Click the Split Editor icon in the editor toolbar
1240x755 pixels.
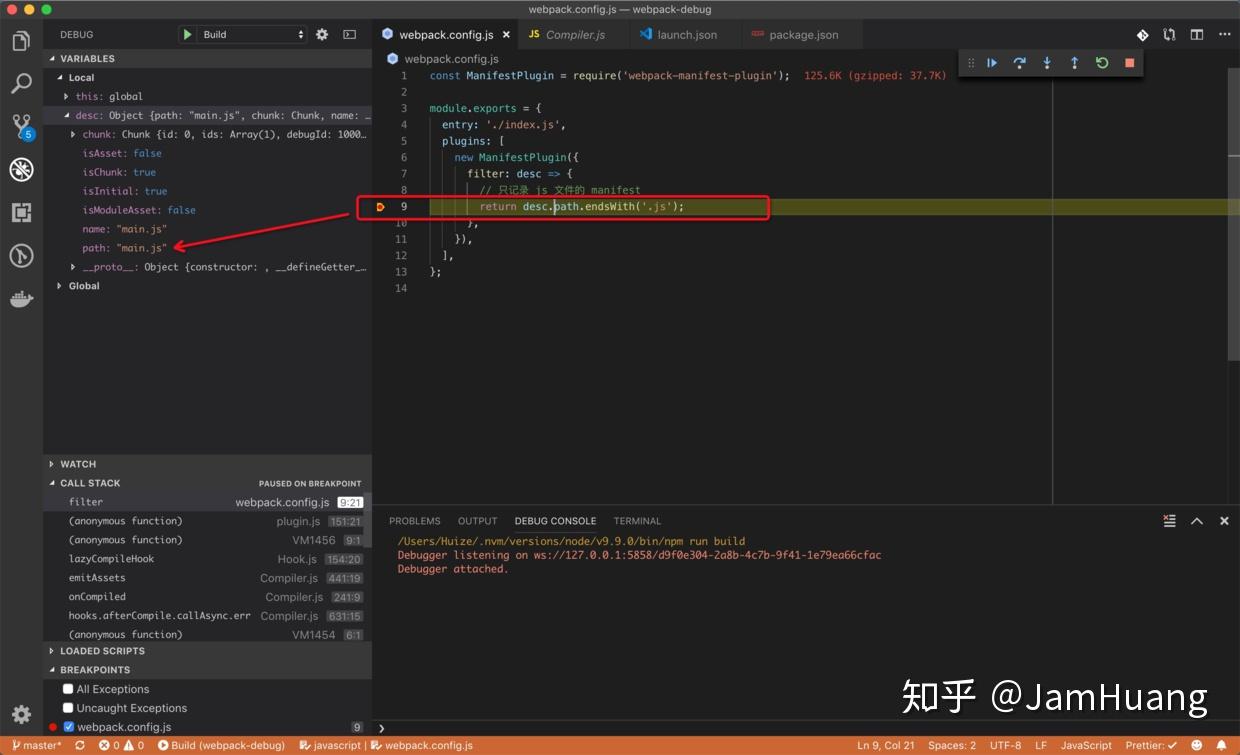click(1196, 33)
